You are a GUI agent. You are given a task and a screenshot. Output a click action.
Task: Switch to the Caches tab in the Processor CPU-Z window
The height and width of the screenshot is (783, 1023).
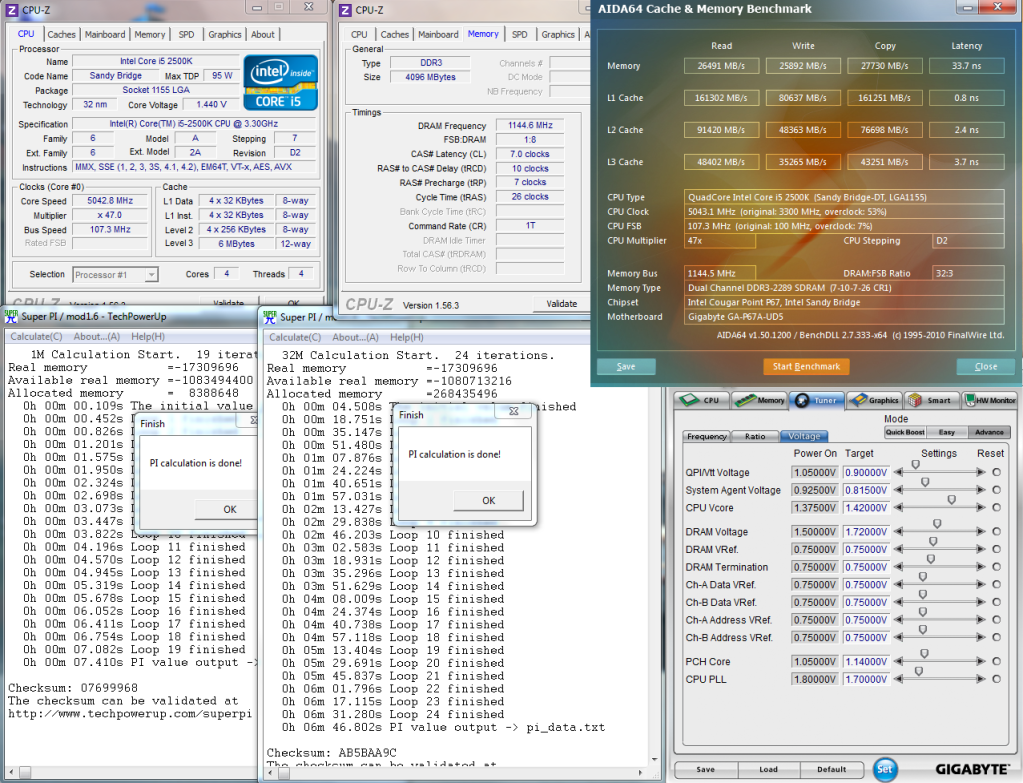point(61,35)
